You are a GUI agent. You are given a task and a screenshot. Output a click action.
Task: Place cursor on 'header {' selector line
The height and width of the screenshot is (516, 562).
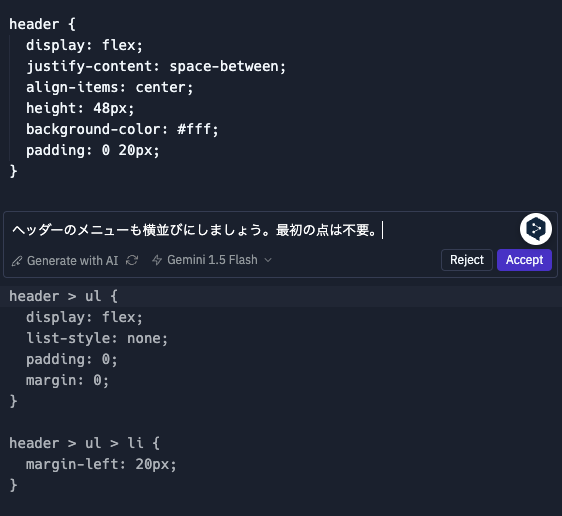(42, 24)
